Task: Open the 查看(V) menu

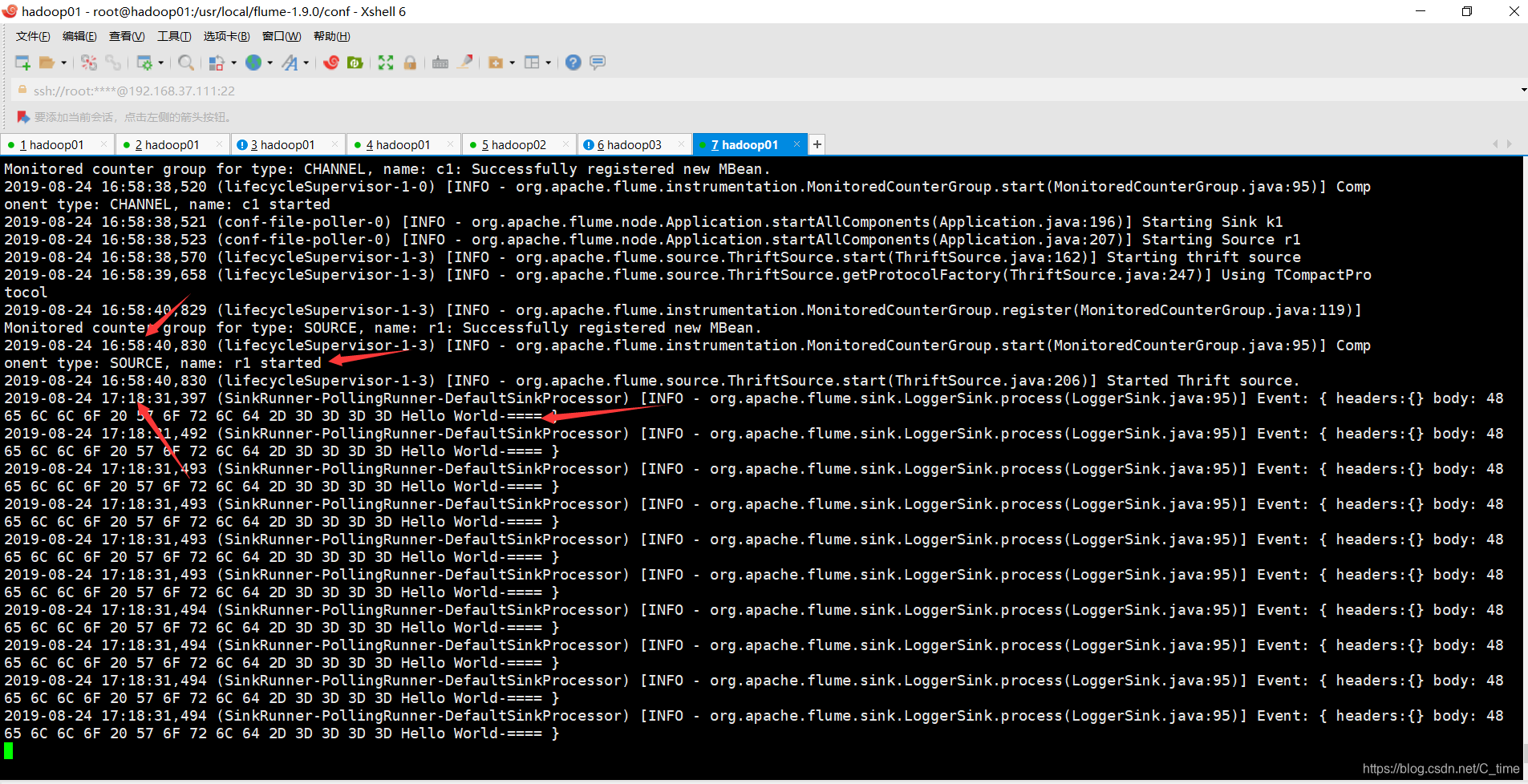Action: (127, 36)
